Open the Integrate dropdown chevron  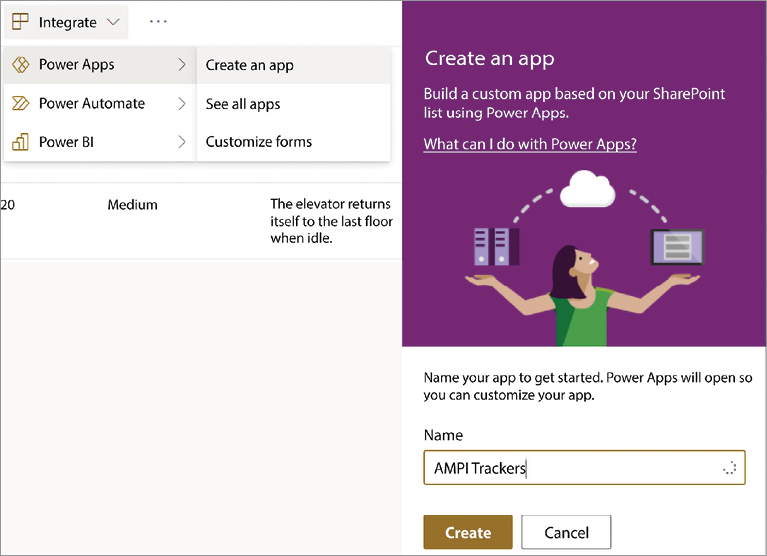113,22
